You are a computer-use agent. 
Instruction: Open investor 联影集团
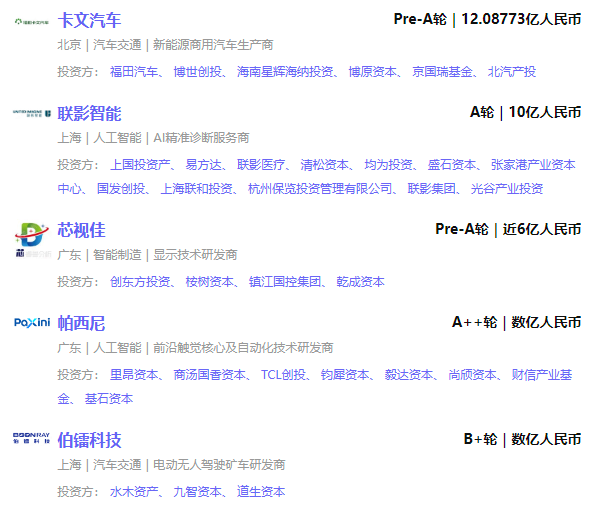click(432, 189)
